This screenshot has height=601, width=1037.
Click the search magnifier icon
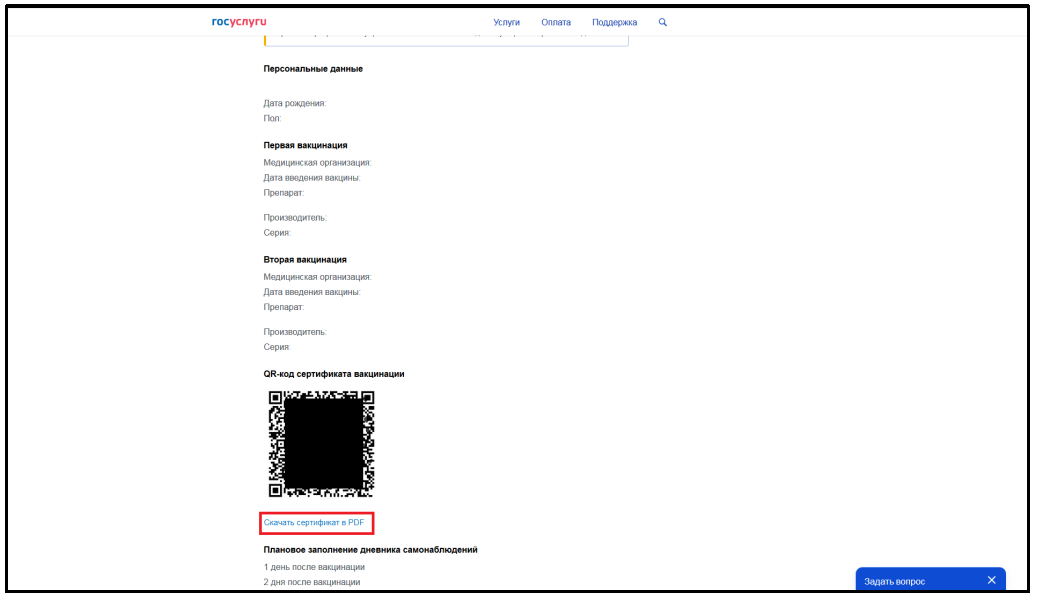coord(663,22)
